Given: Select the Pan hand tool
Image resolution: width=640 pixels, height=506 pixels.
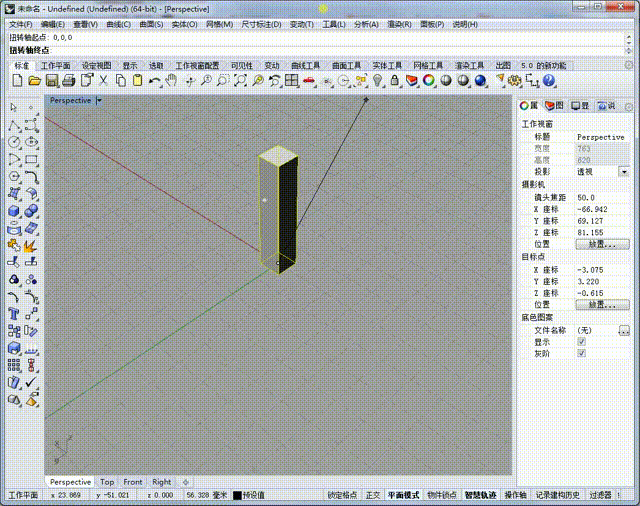Looking at the screenshot, I should coord(171,80).
